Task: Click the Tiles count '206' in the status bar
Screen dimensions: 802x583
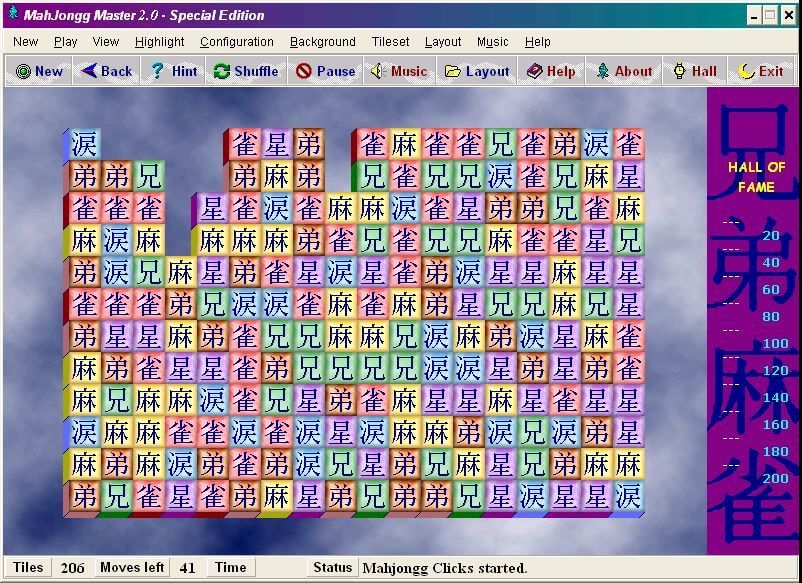Action: [73, 568]
